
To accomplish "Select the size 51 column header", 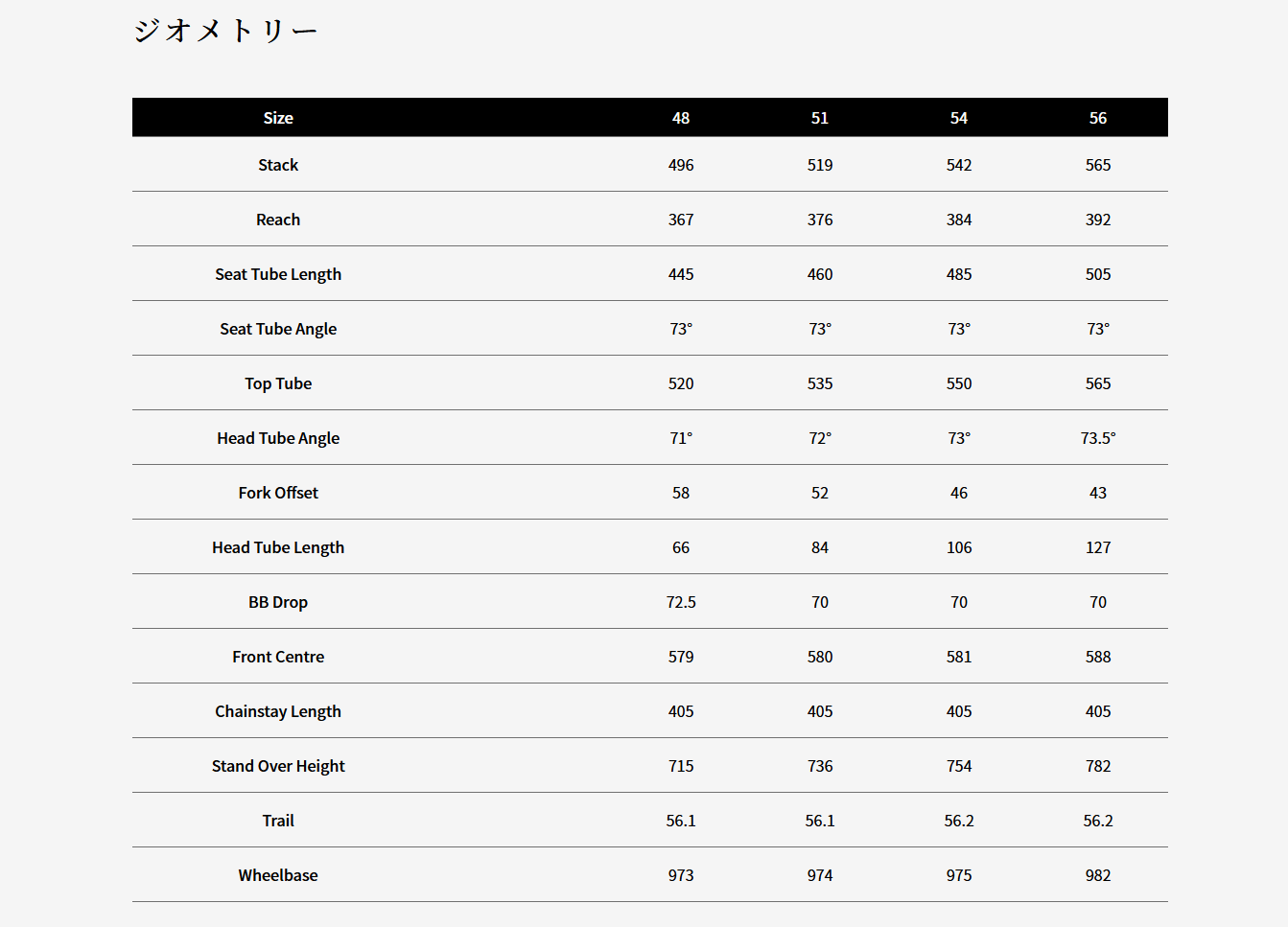I will coord(820,118).
